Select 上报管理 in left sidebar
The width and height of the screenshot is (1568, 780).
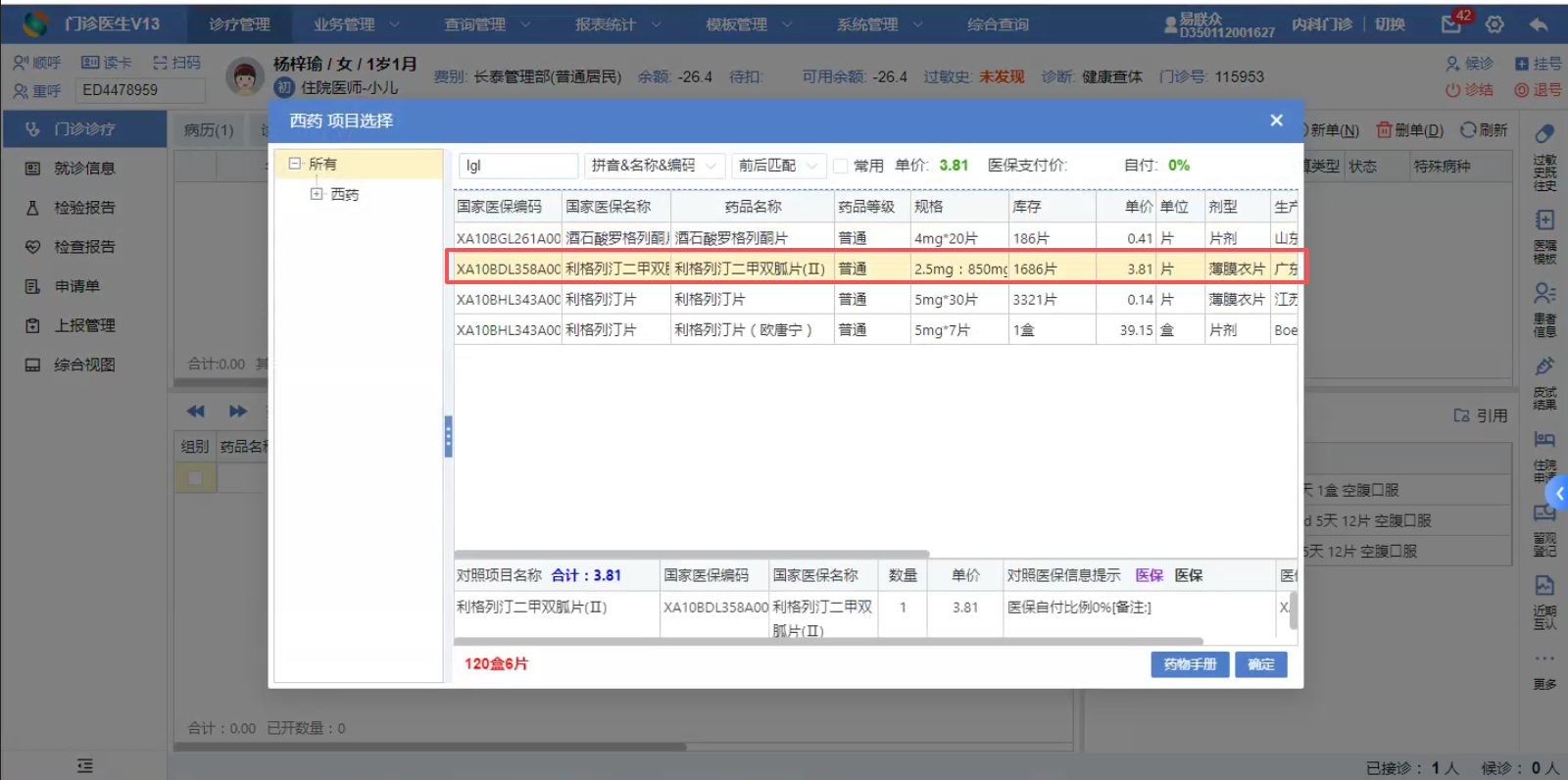84,325
